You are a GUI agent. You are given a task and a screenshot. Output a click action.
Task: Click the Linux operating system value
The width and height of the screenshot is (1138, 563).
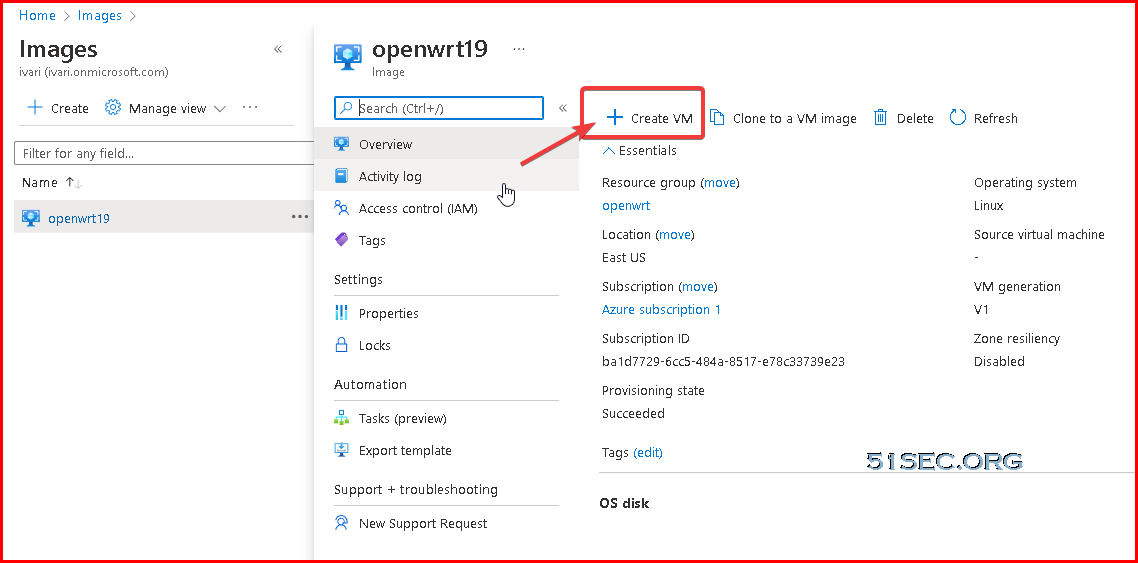click(988, 205)
